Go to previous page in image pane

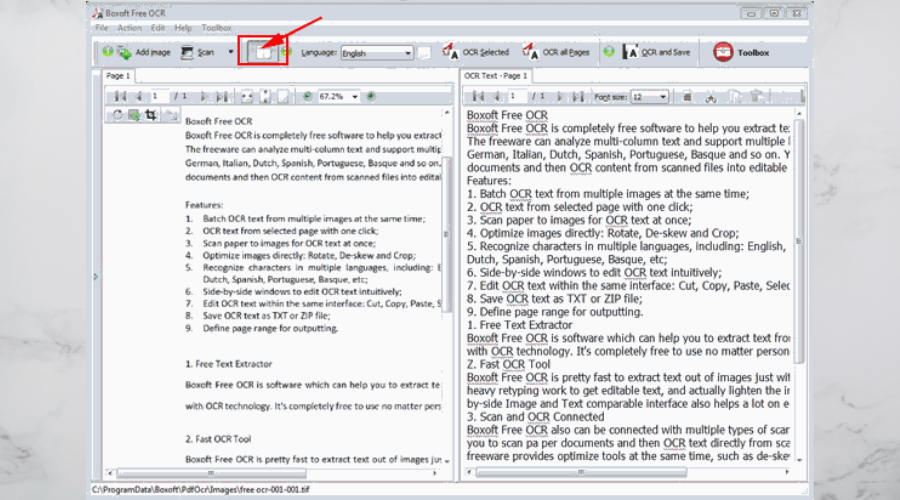[x=138, y=96]
